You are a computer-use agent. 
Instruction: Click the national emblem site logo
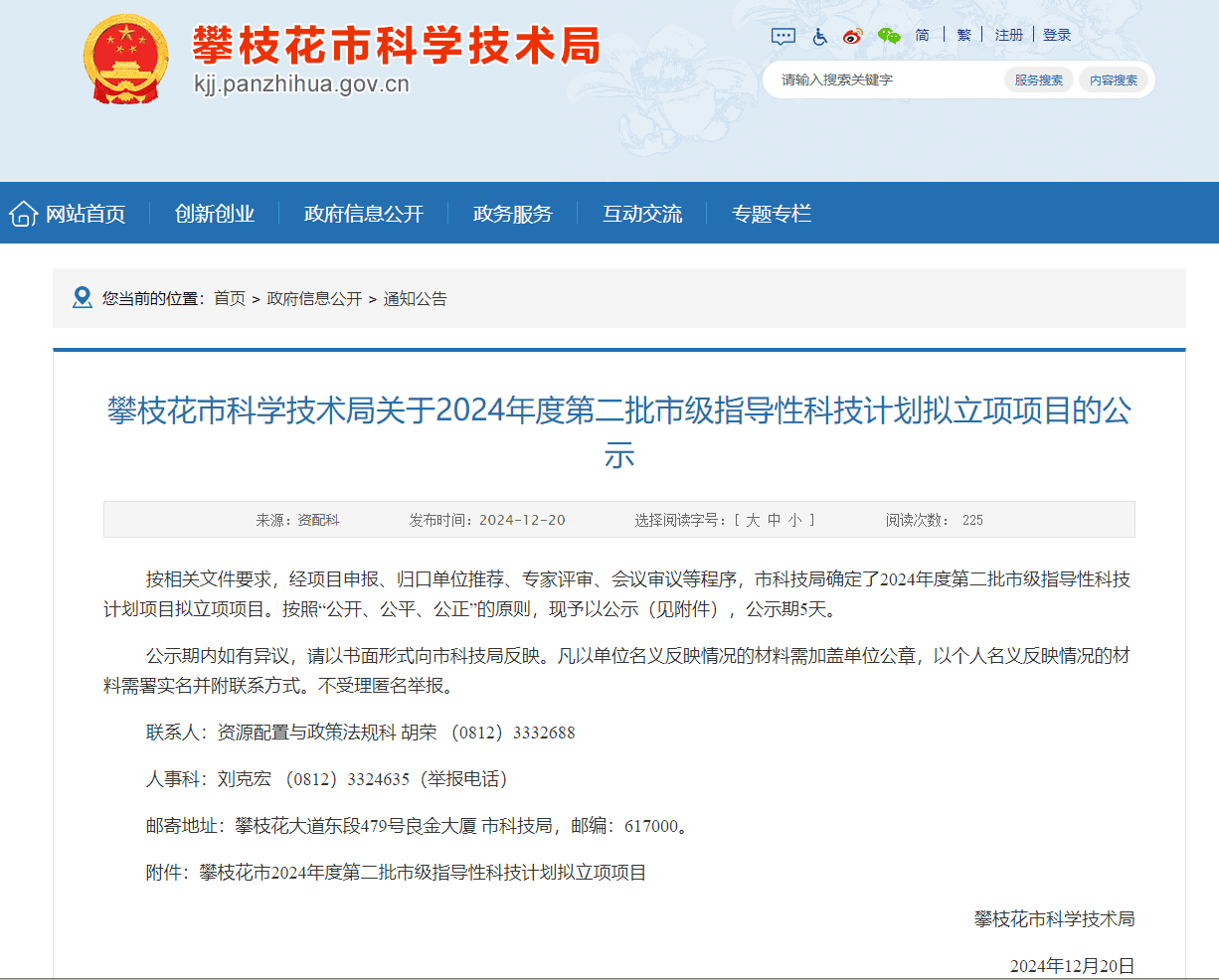[x=126, y=58]
